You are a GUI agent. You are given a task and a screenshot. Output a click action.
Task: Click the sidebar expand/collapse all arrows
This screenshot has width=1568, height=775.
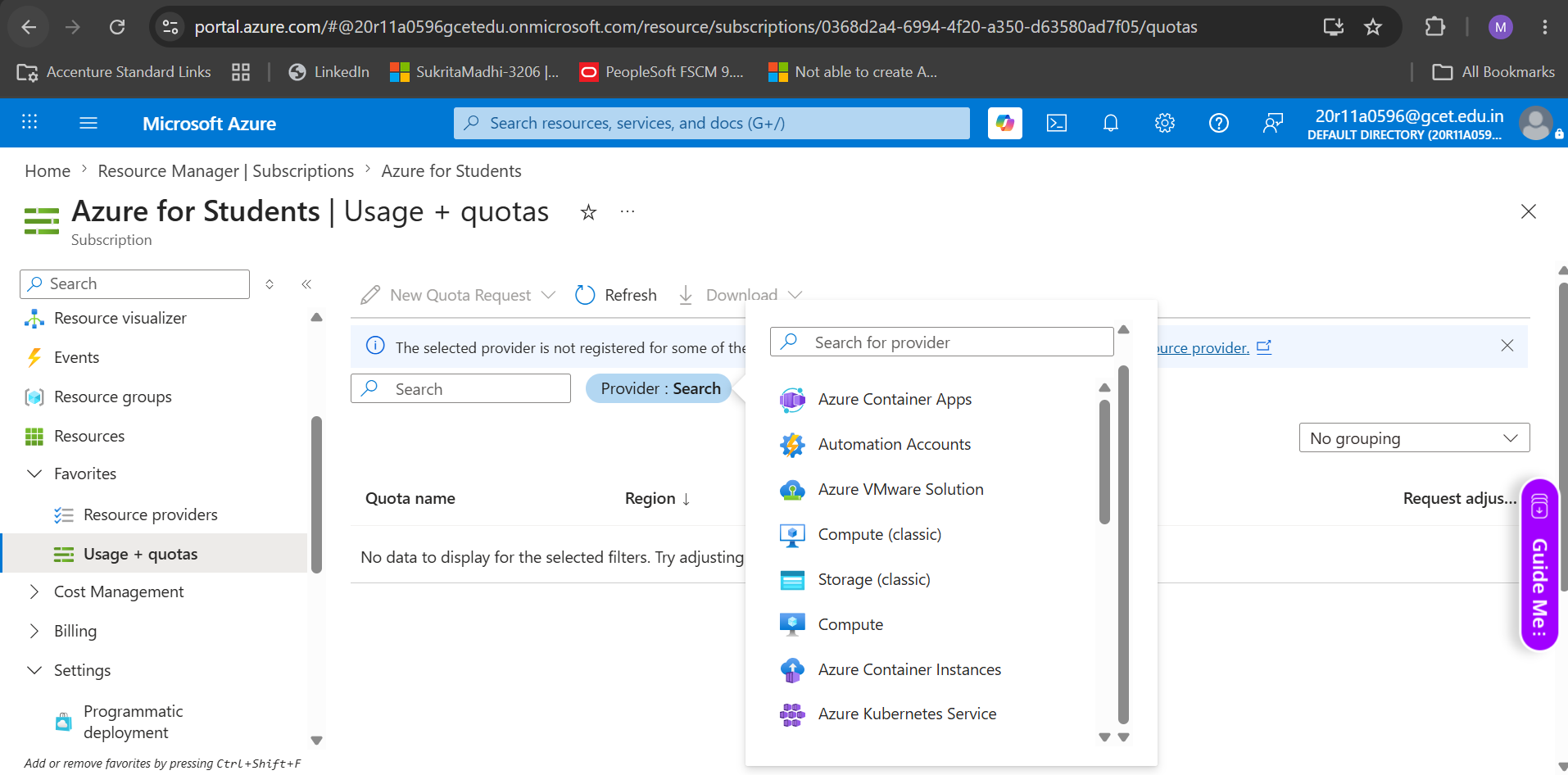(270, 284)
